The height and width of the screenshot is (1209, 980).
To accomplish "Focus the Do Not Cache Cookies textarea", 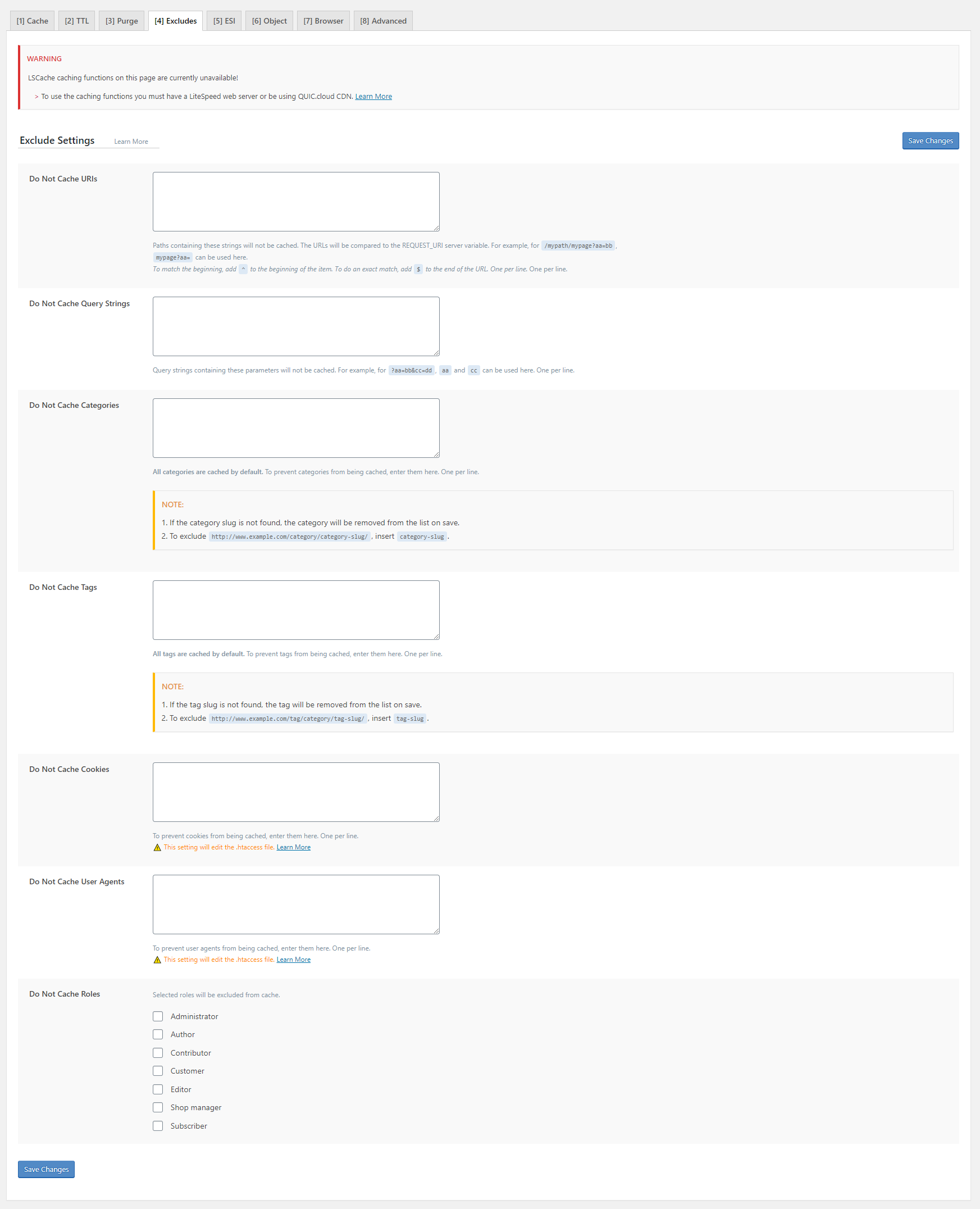I will pos(296,792).
